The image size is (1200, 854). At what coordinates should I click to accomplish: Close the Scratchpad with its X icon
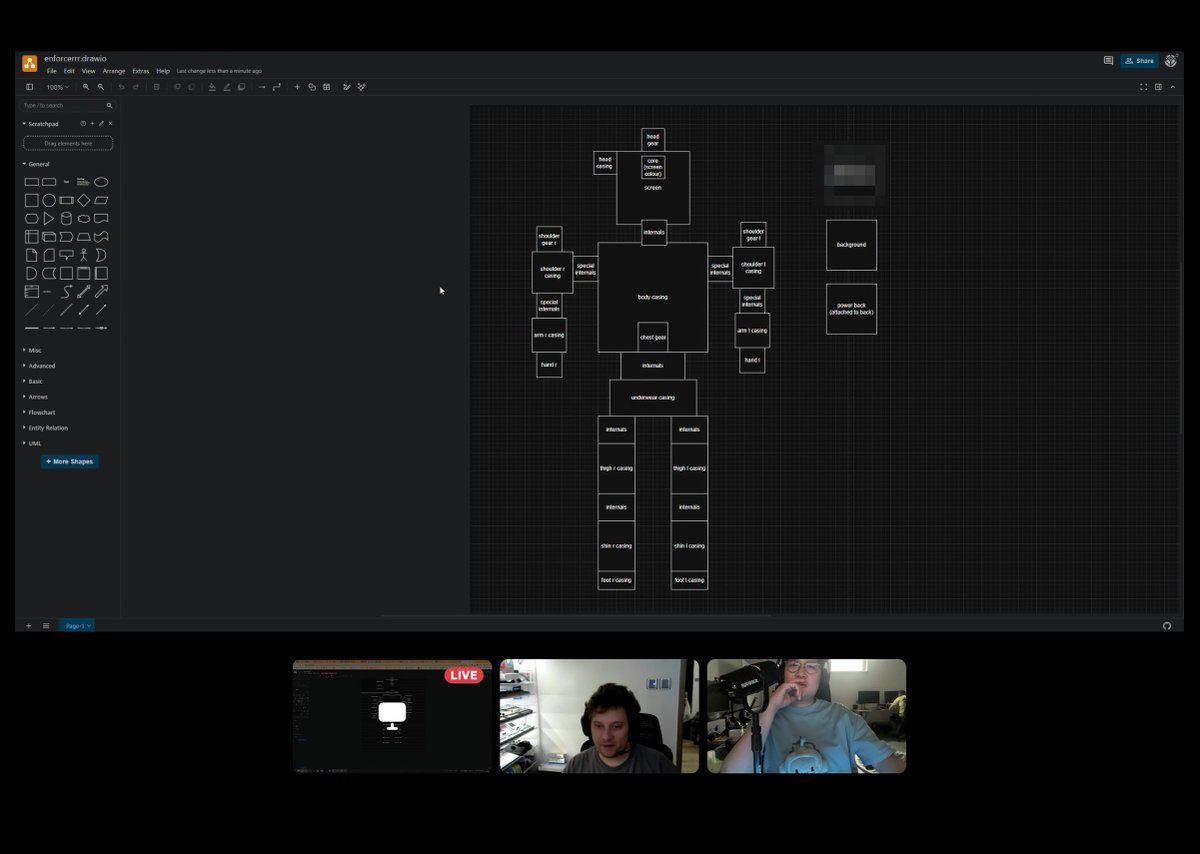click(110, 123)
